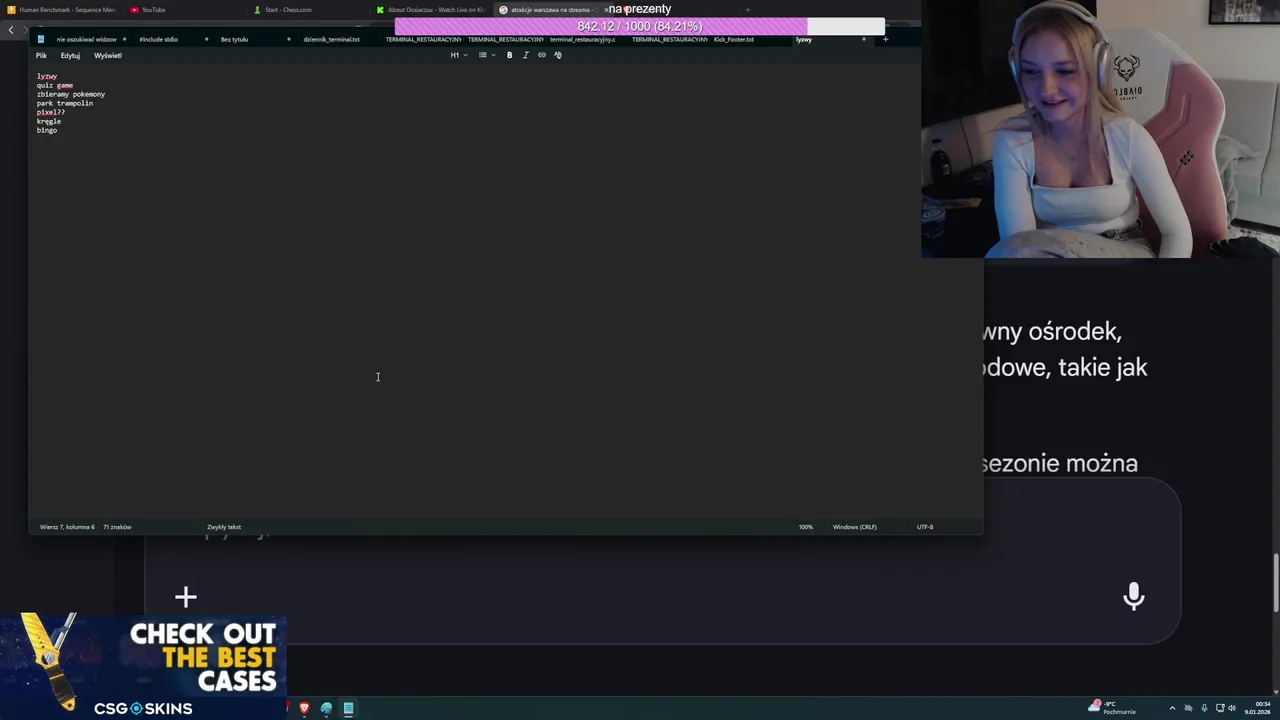Click the 'bingo' line in the note
This screenshot has height=720, width=1280.
click(47, 130)
